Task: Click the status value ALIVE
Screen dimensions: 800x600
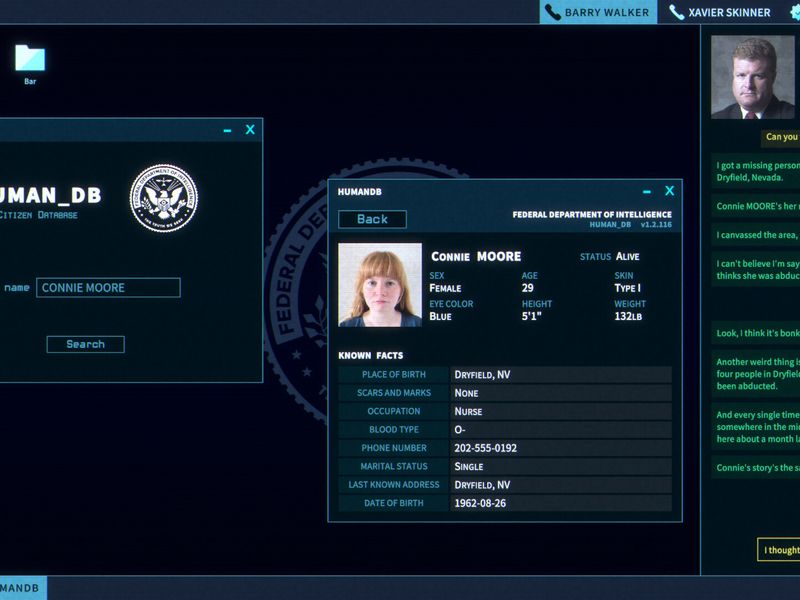Action: coord(628,257)
